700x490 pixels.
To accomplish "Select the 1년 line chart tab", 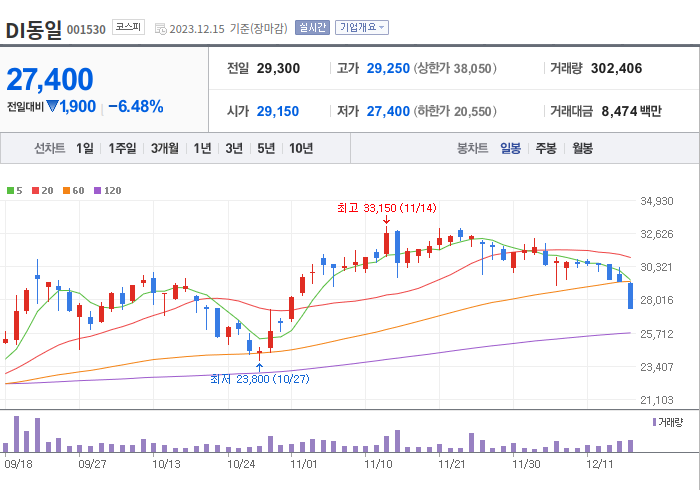I will (x=202, y=148).
